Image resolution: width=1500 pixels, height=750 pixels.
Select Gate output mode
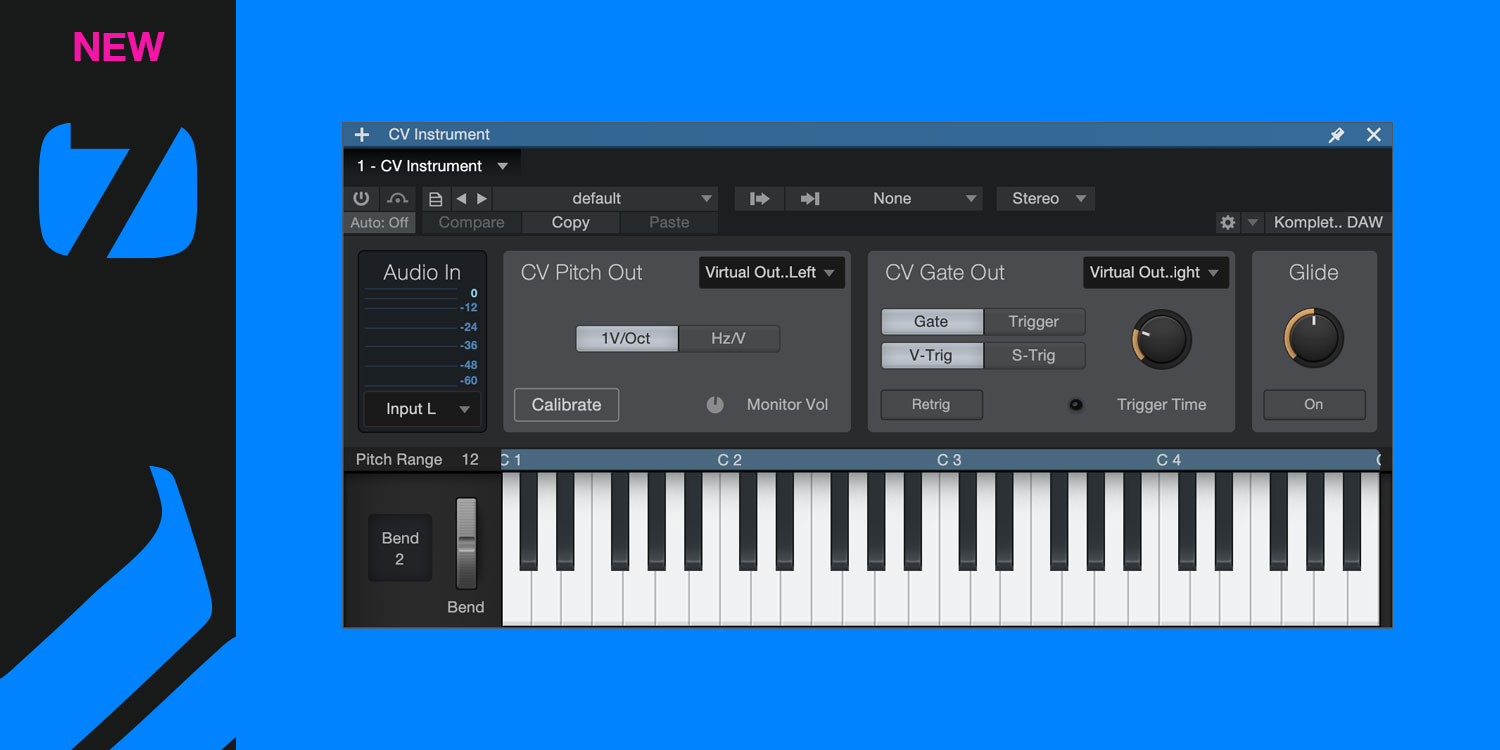(x=932, y=322)
